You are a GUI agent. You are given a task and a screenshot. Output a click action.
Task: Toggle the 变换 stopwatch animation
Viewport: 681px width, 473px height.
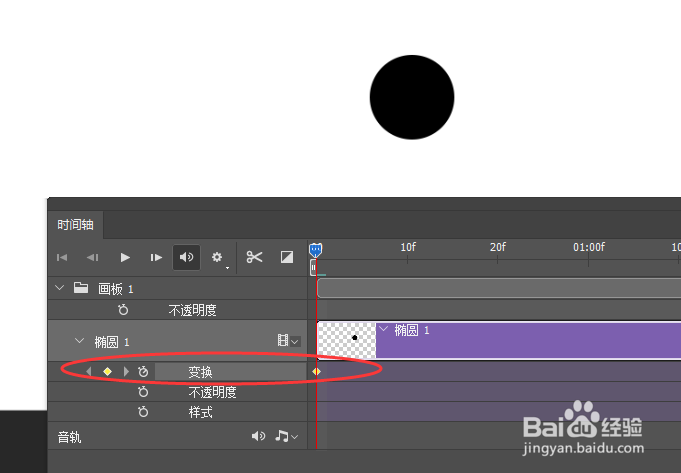point(143,371)
